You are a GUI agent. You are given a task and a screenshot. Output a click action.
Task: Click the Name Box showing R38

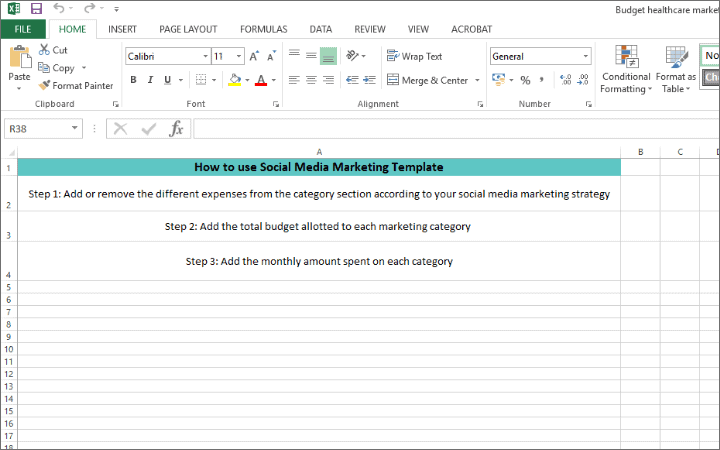[36, 128]
